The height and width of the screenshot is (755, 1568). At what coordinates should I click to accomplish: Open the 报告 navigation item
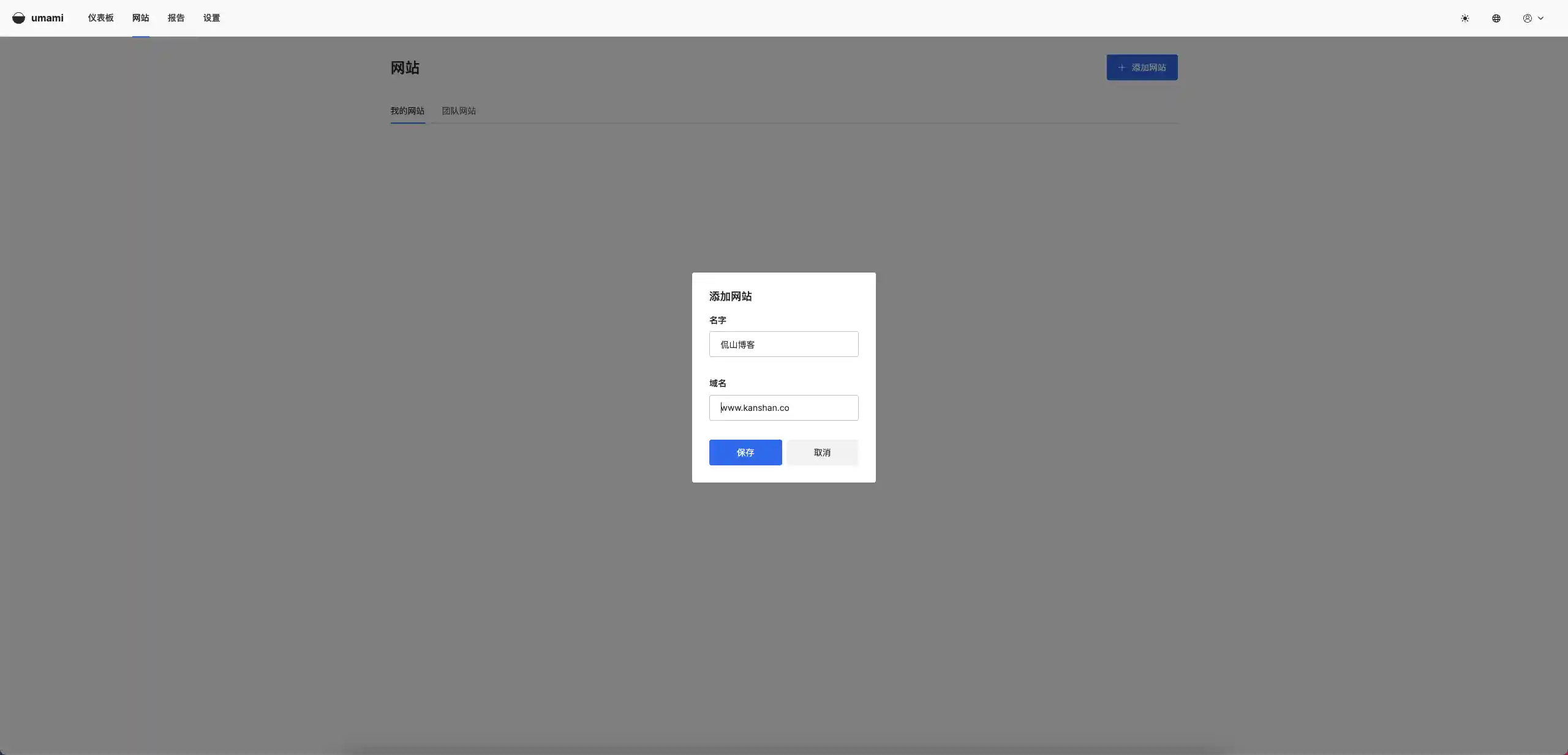[x=176, y=18]
